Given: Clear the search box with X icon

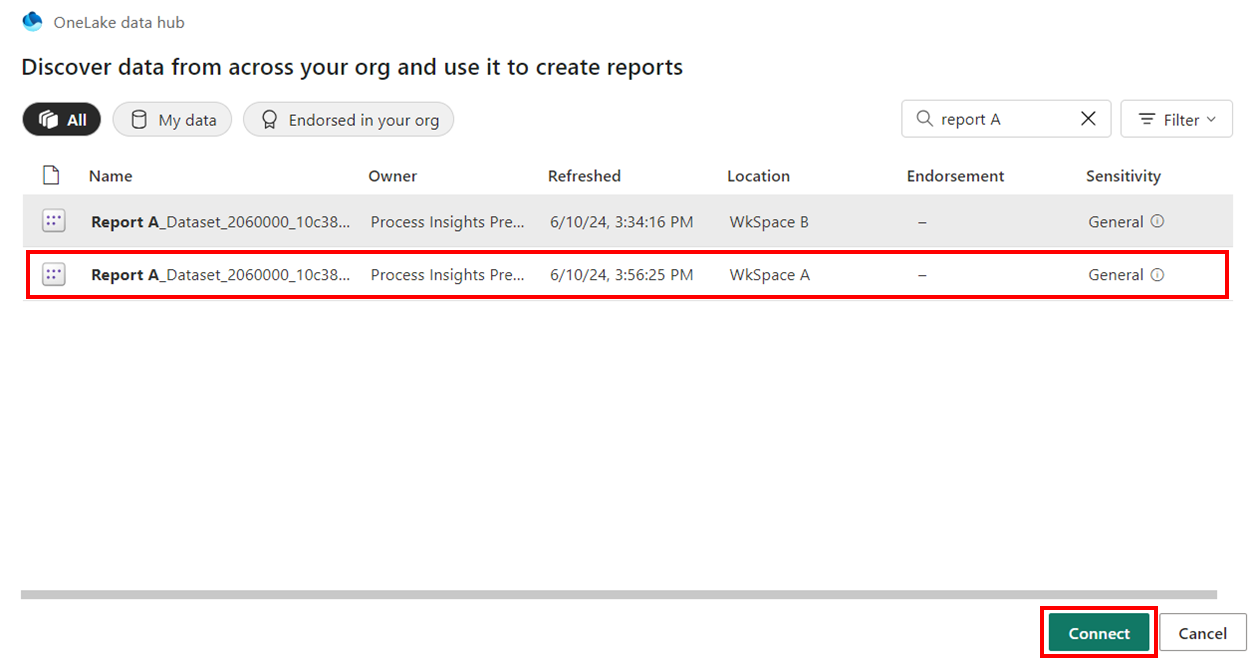Looking at the screenshot, I should click(1089, 119).
